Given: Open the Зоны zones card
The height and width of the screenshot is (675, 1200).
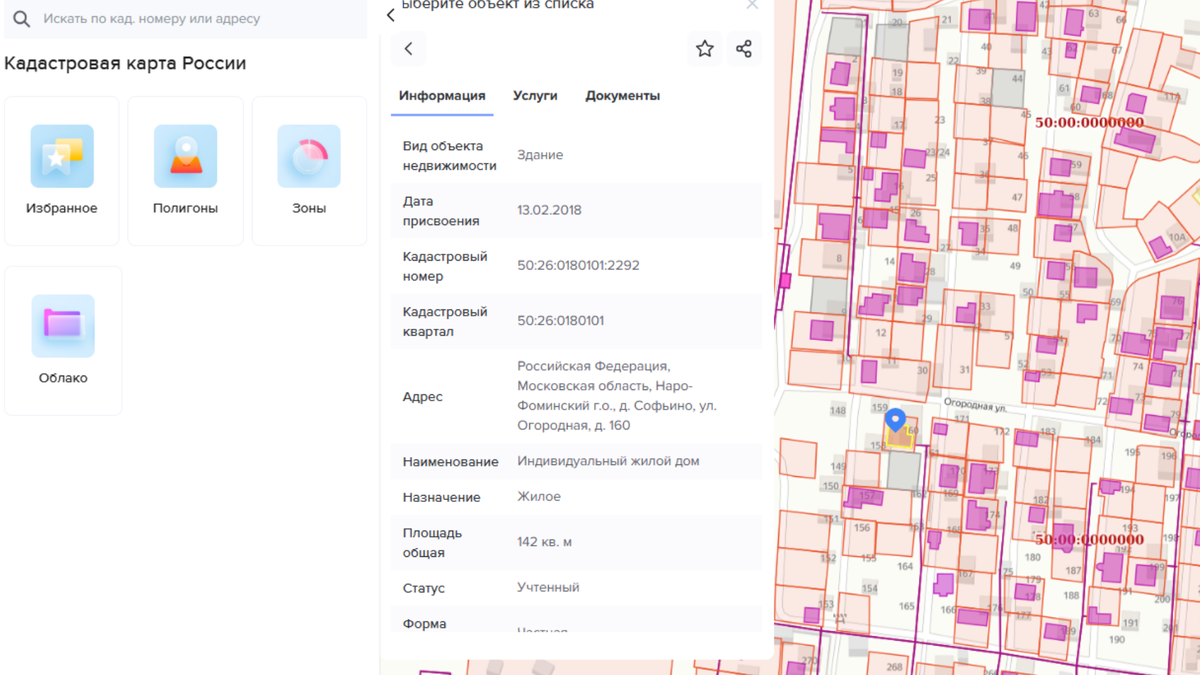Looking at the screenshot, I should coord(309,171).
